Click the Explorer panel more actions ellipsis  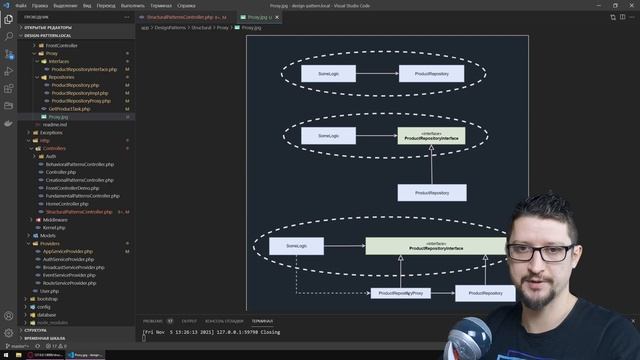pyautogui.click(x=127, y=17)
